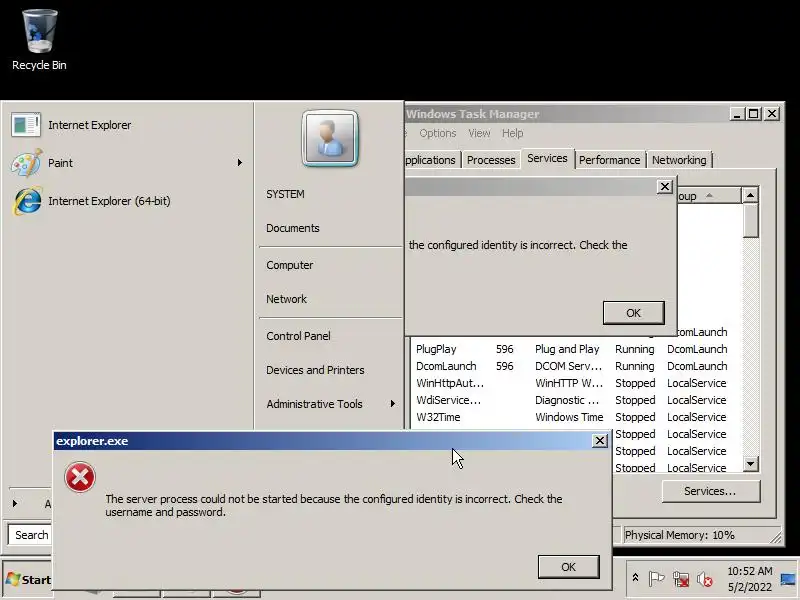Screen dimensions: 800x600
Task: Click the Diagnostic ... description cell
Action: click(x=567, y=400)
